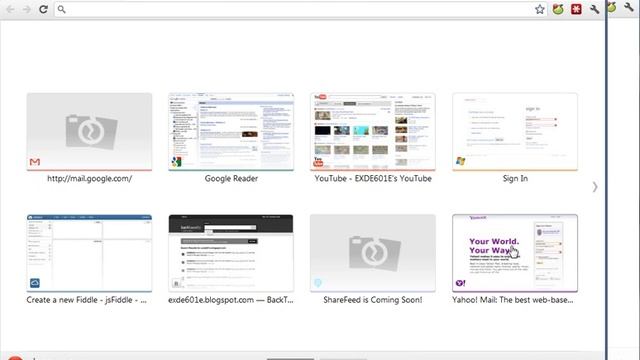Viewport: 640px width, 360px height.
Task: Open the jsFiddle thumbnail
Action: pos(89,253)
